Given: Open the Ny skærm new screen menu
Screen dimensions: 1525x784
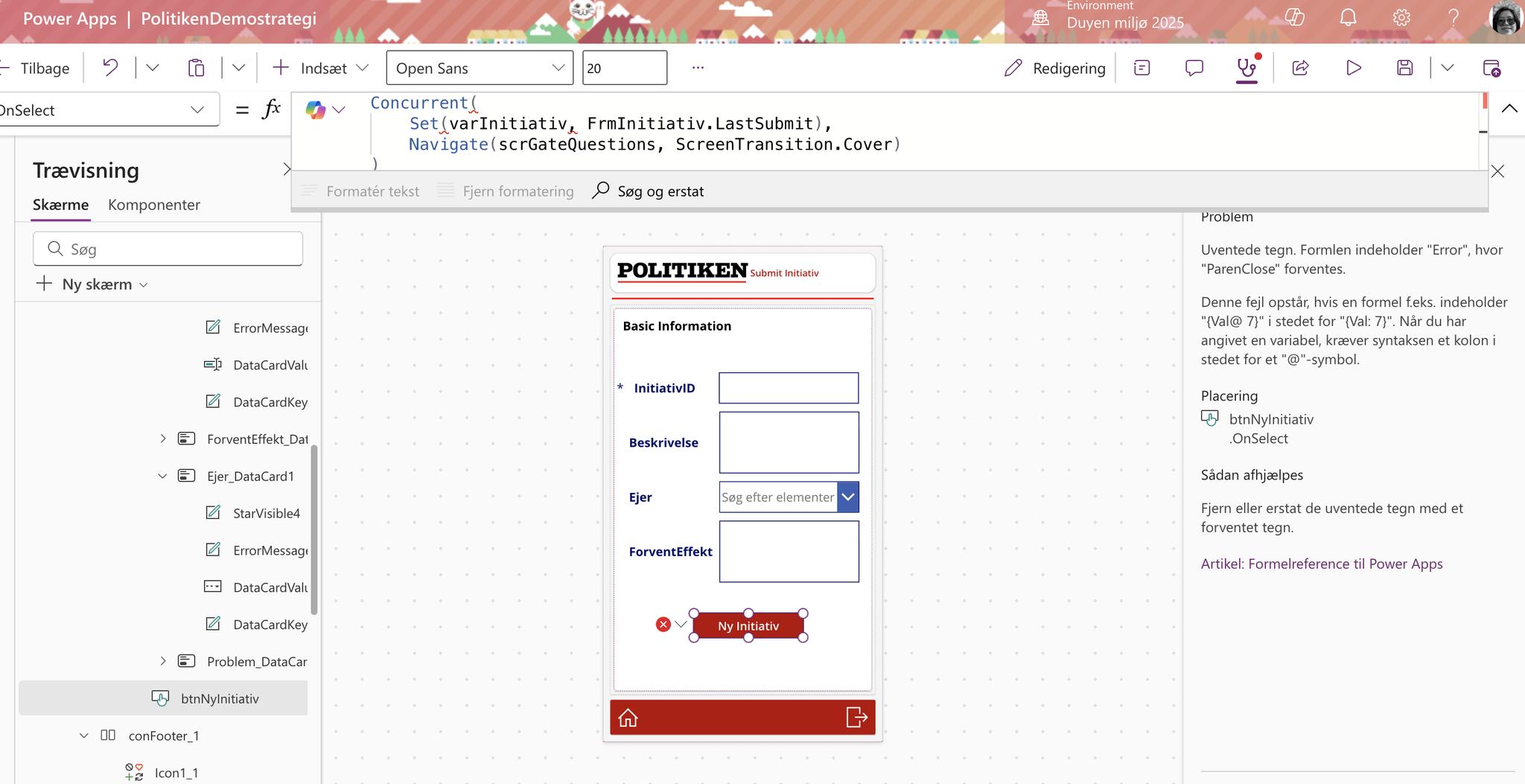Looking at the screenshot, I should (x=92, y=284).
